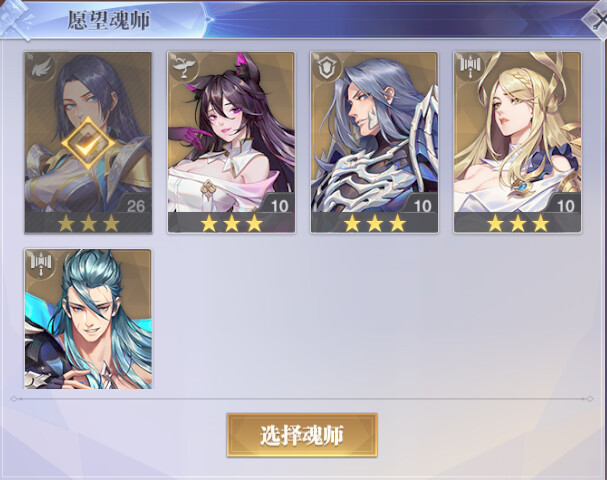This screenshot has height=480, width=607.
Task: Select the blonde soul master card
Action: (x=518, y=142)
